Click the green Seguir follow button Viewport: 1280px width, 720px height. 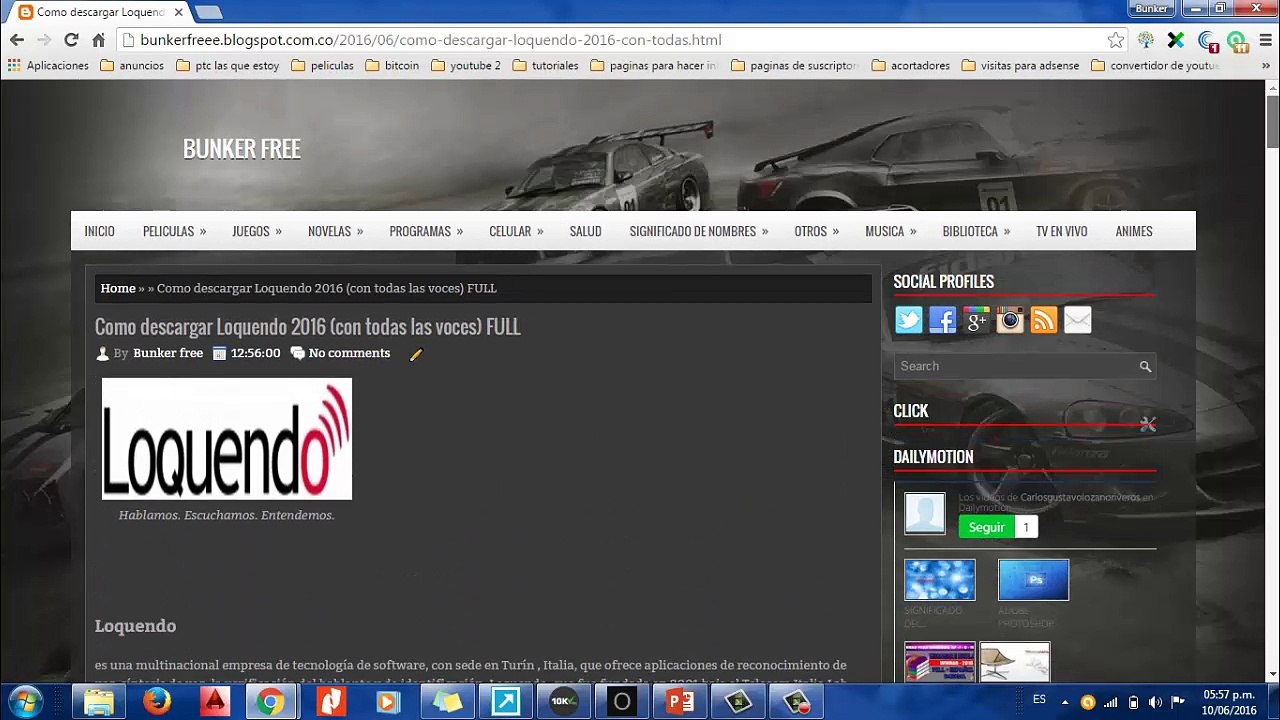(x=986, y=527)
